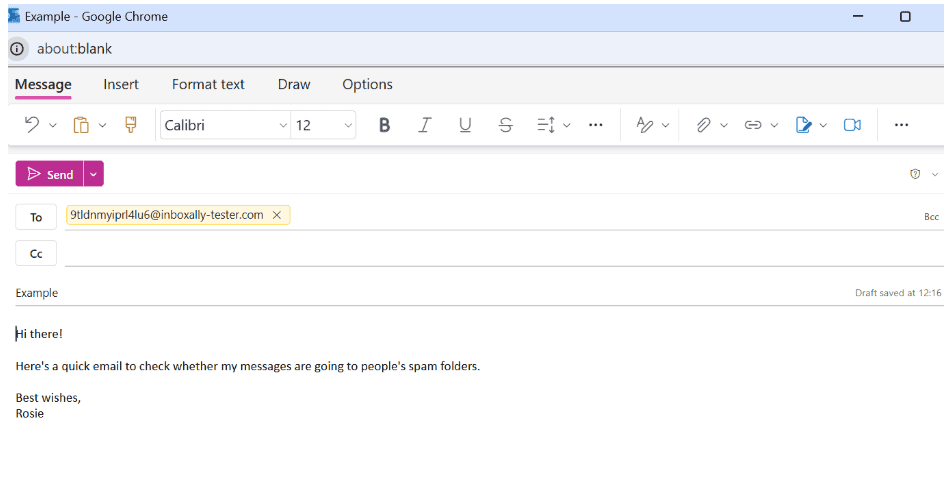The height and width of the screenshot is (479, 951).
Task: Click the Paste clipboard icon
Action: pyautogui.click(x=81, y=125)
